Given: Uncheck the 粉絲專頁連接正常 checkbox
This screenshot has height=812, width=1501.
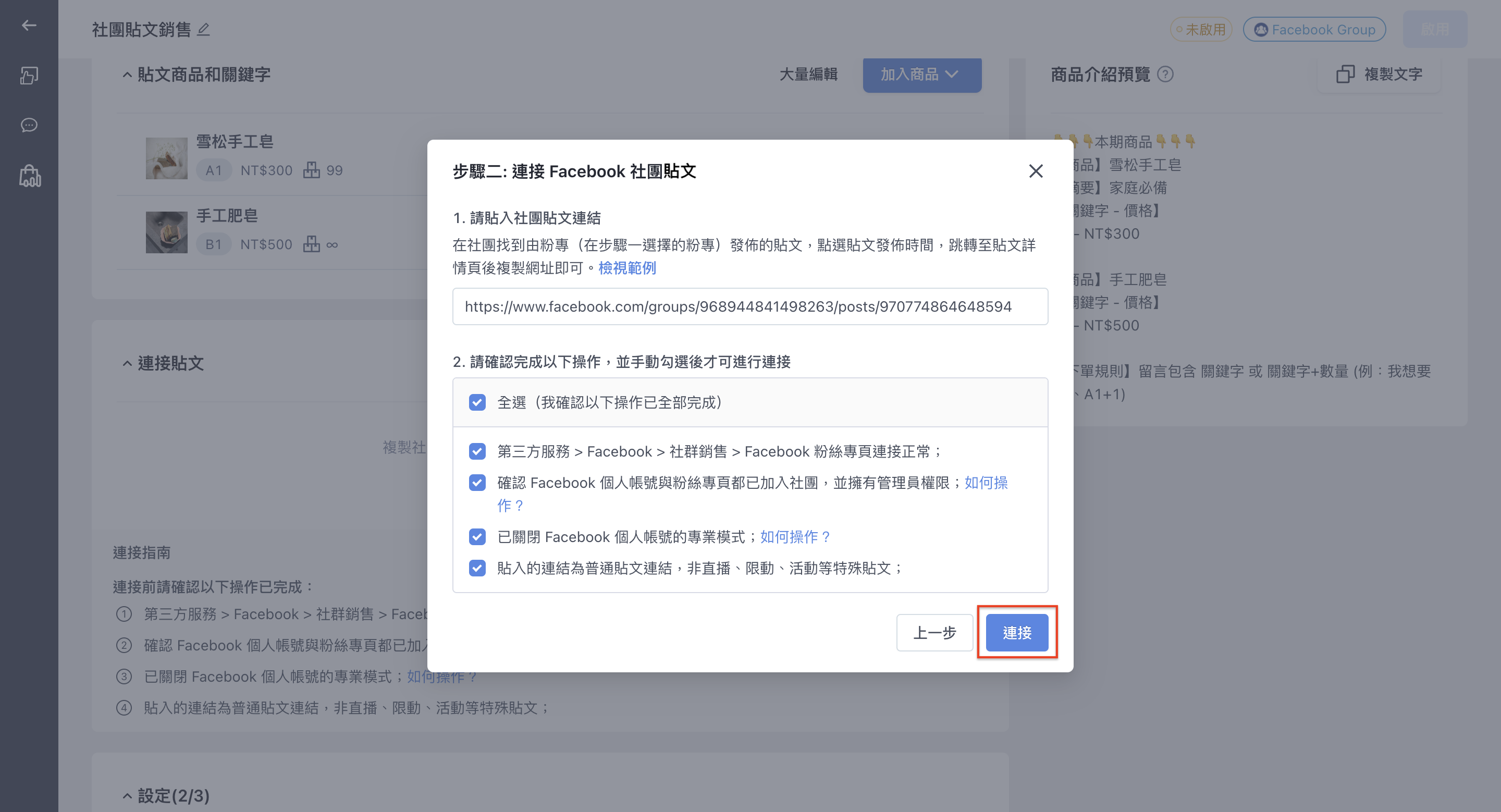Looking at the screenshot, I should [477, 451].
